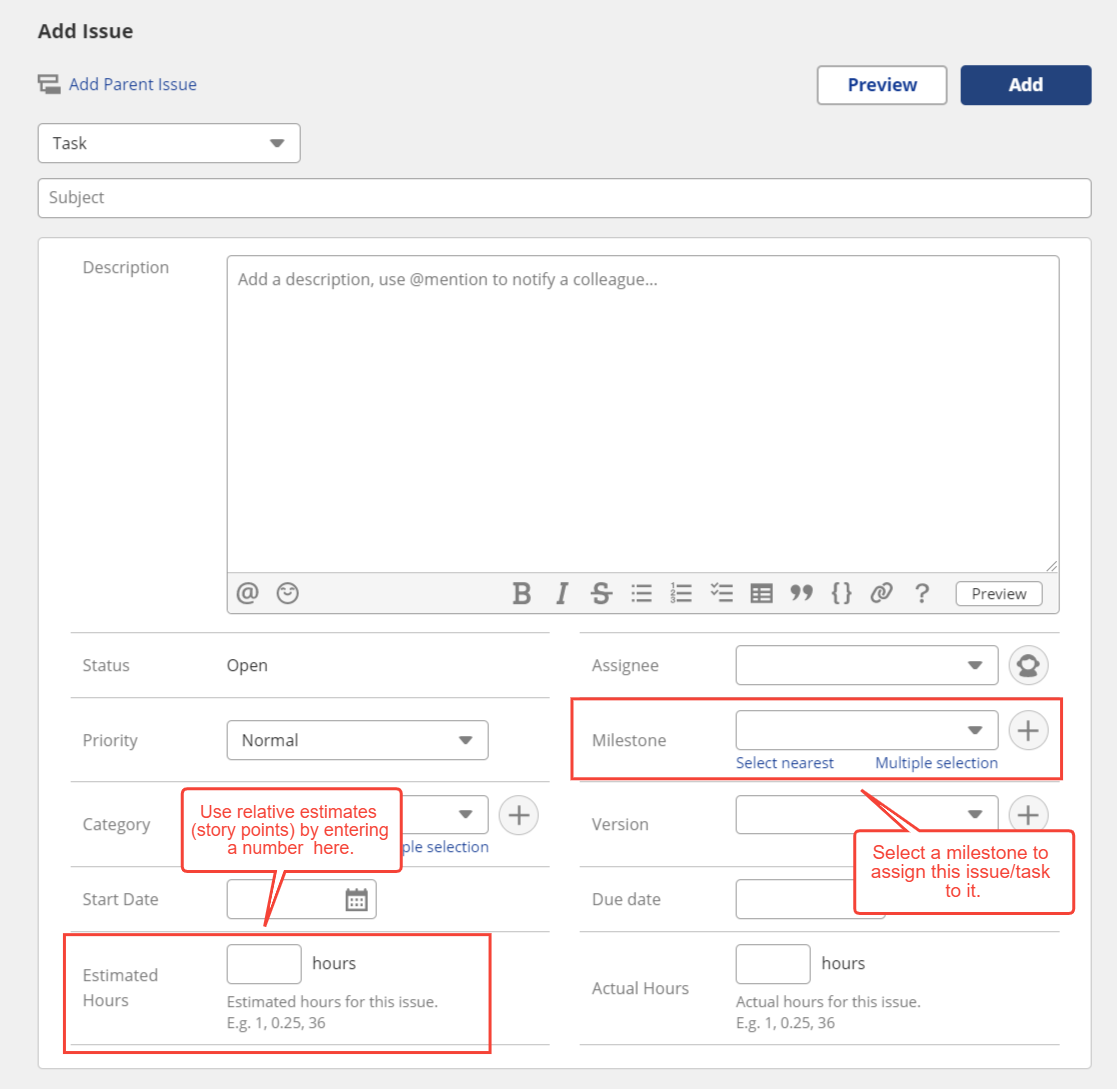Create a new milestone with the plus icon
Screen dimensions: 1118x1090
[1028, 730]
